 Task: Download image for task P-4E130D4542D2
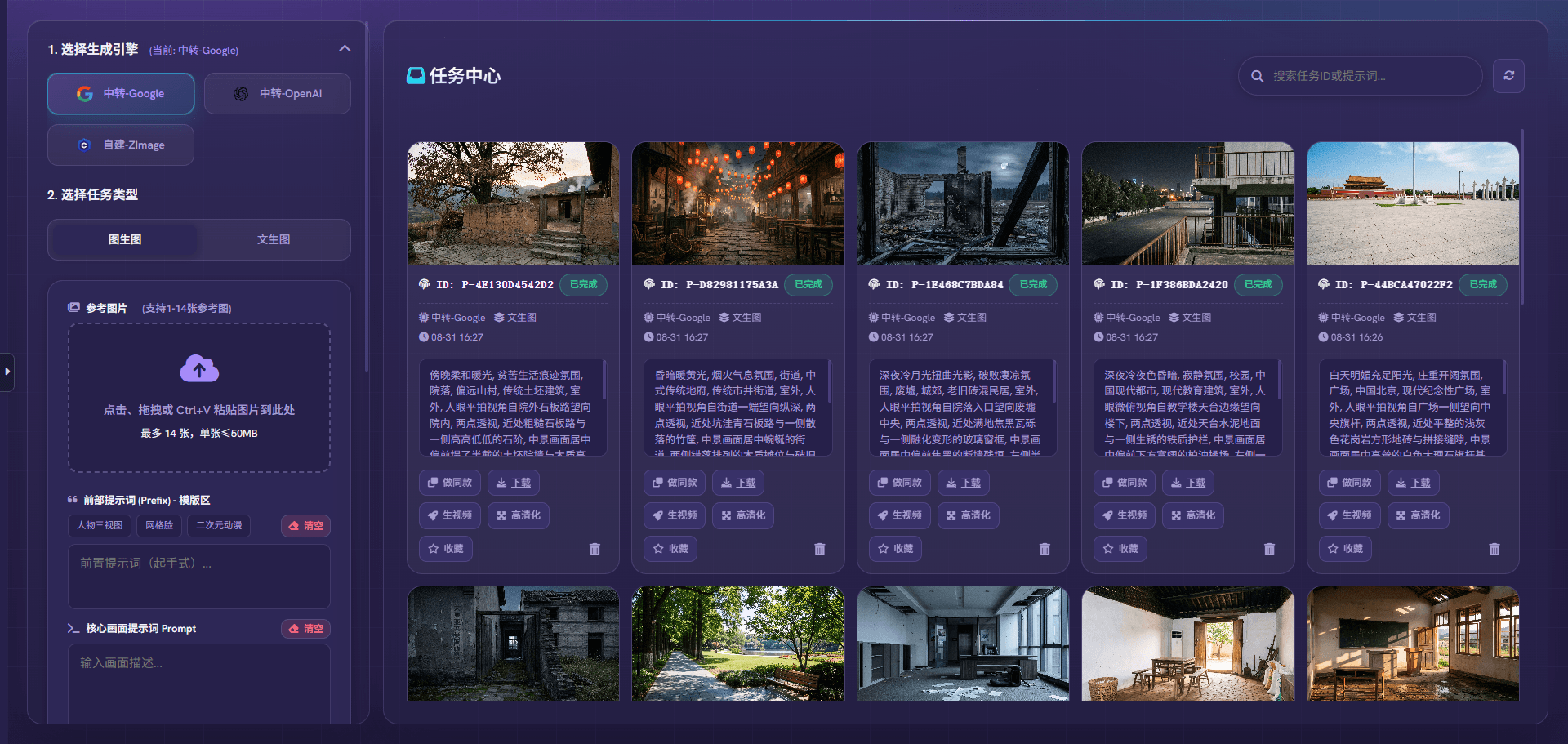pos(514,483)
